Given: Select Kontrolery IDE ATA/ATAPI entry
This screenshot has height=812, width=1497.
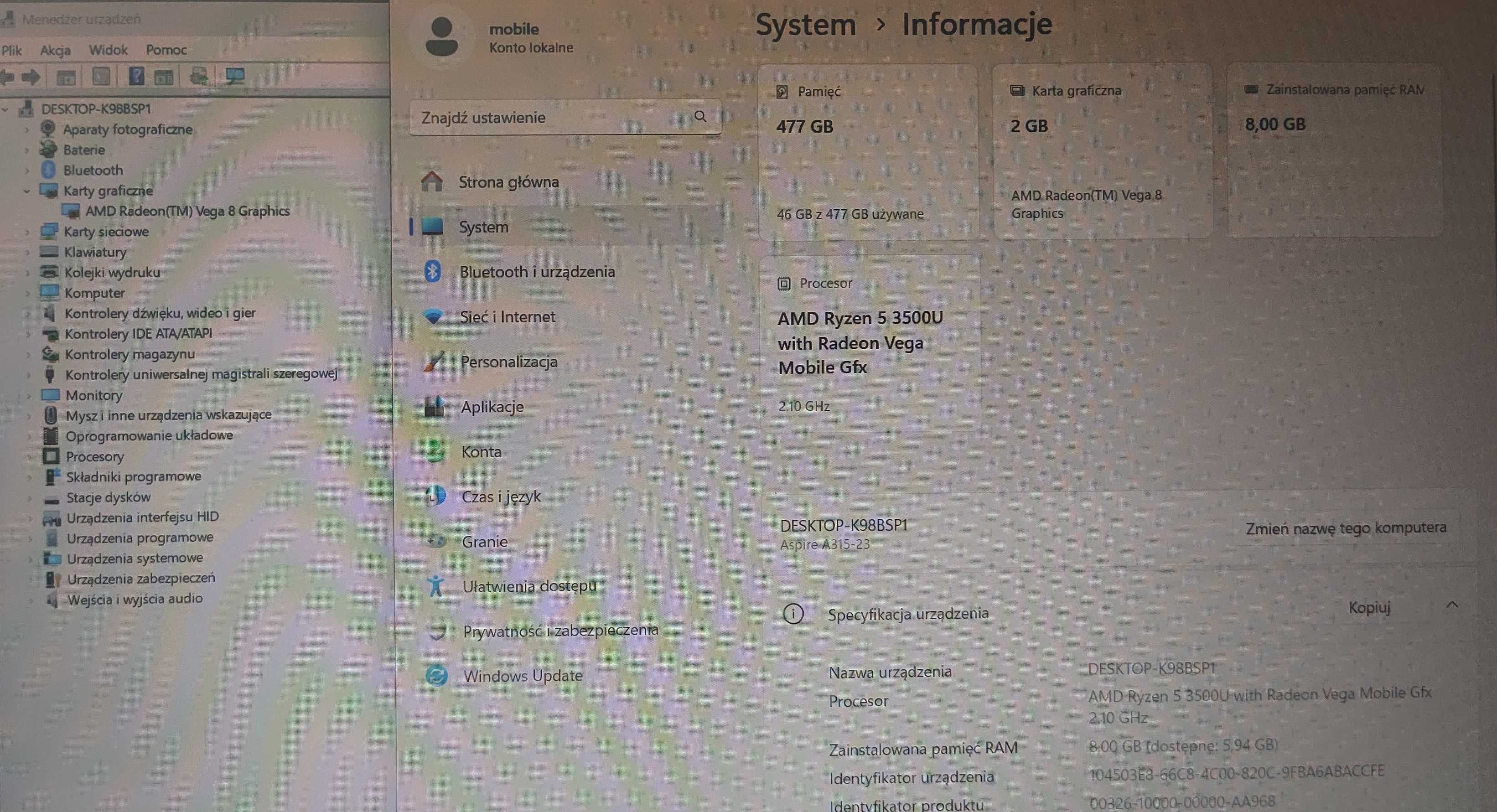Looking at the screenshot, I should 138,333.
